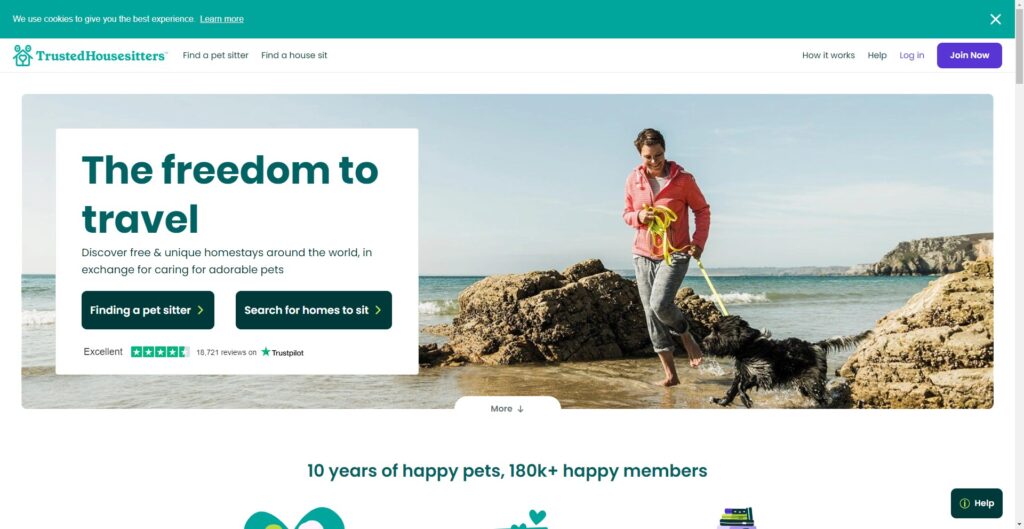This screenshot has height=529, width=1024.
Task: Follow the Learn more cookies link
Action: (221, 19)
